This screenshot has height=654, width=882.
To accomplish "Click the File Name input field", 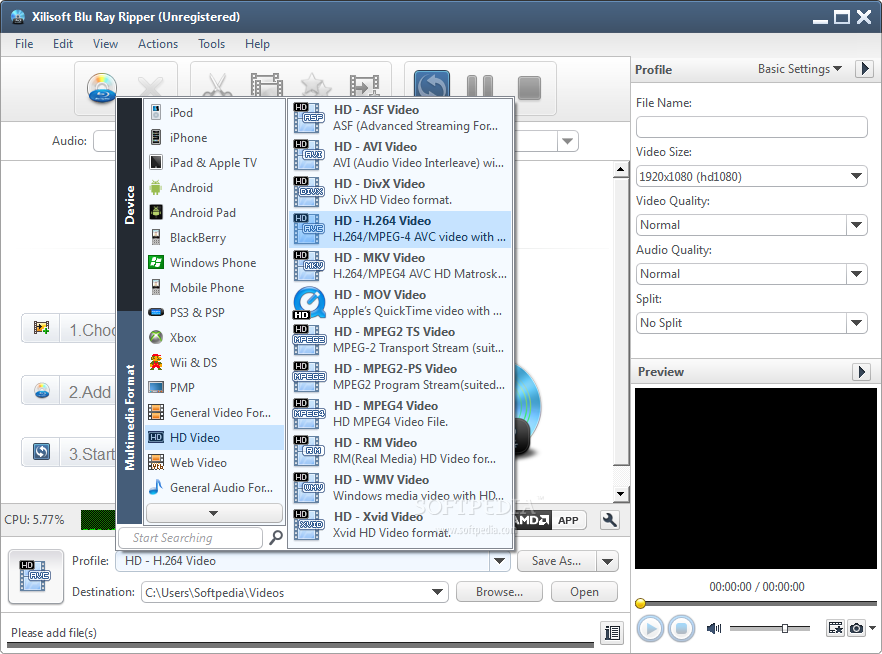I will click(752, 127).
